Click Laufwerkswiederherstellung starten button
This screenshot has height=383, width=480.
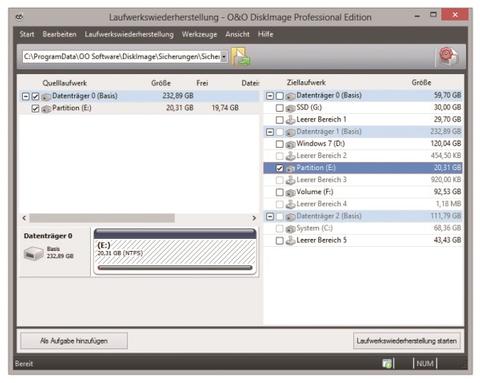point(407,341)
